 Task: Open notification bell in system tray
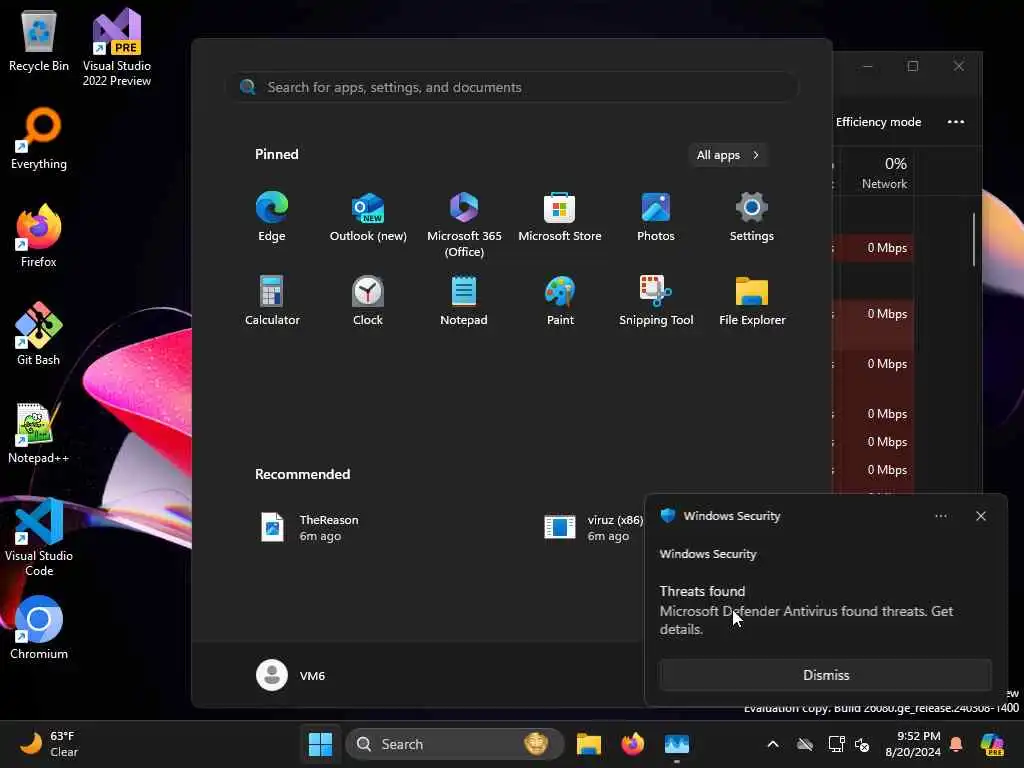click(x=956, y=744)
